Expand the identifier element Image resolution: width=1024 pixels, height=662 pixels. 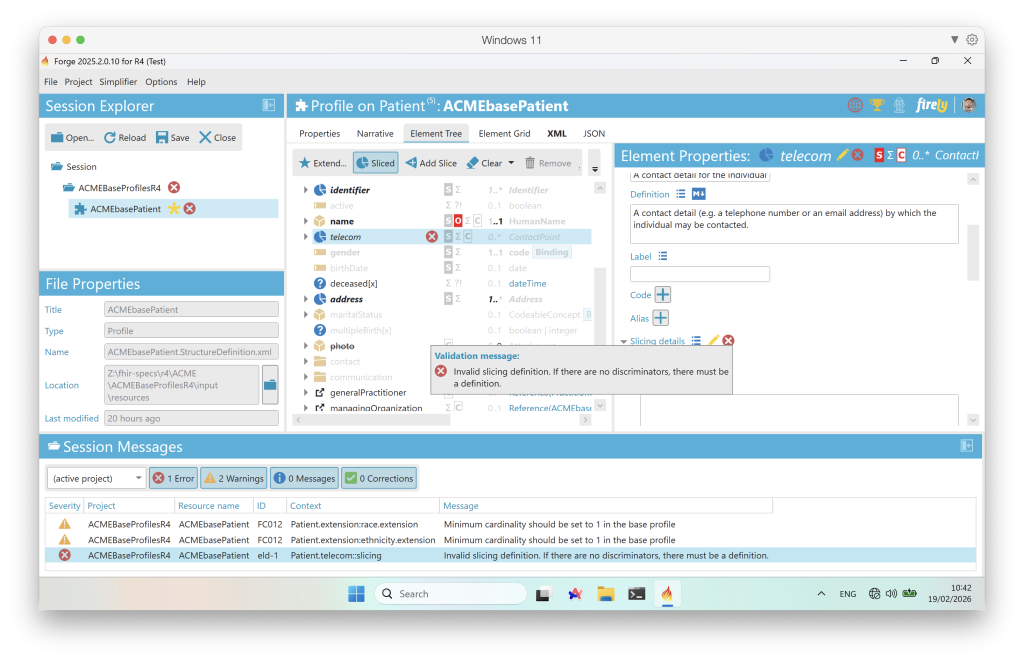pos(306,189)
